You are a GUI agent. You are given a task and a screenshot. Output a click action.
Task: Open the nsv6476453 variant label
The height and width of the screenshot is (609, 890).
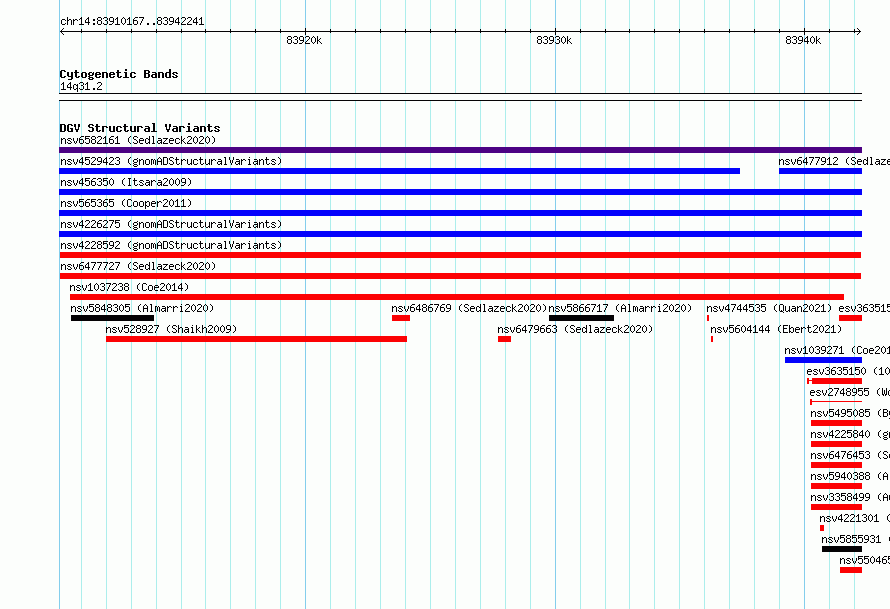850,455
